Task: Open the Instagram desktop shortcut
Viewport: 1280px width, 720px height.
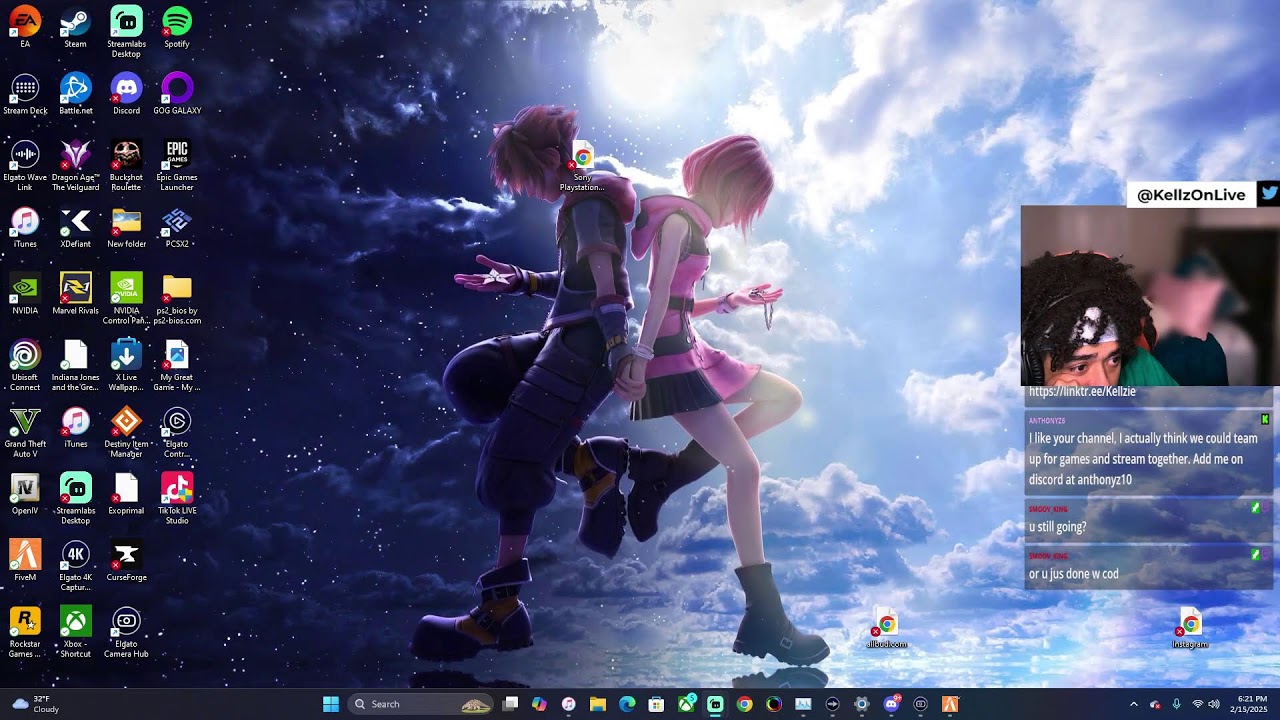Action: coord(1190,626)
